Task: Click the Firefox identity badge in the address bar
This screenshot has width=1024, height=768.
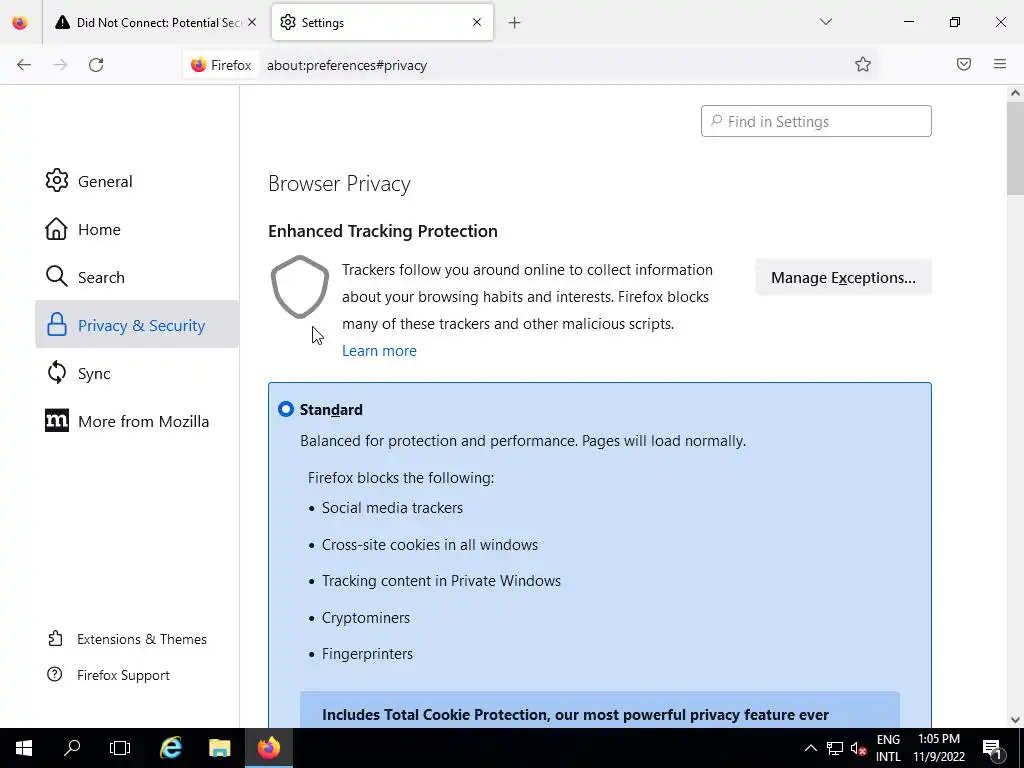Action: tap(221, 65)
